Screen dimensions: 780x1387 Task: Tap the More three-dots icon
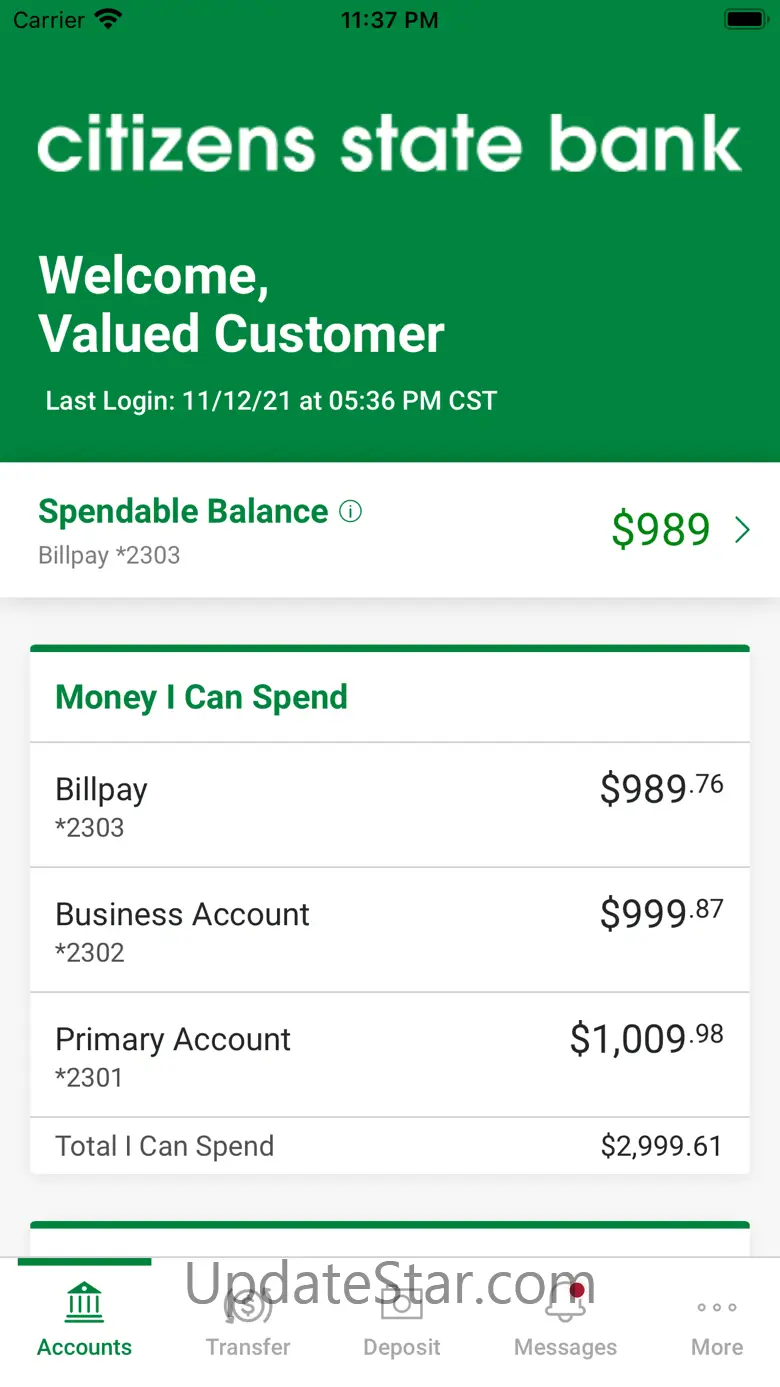717,1307
